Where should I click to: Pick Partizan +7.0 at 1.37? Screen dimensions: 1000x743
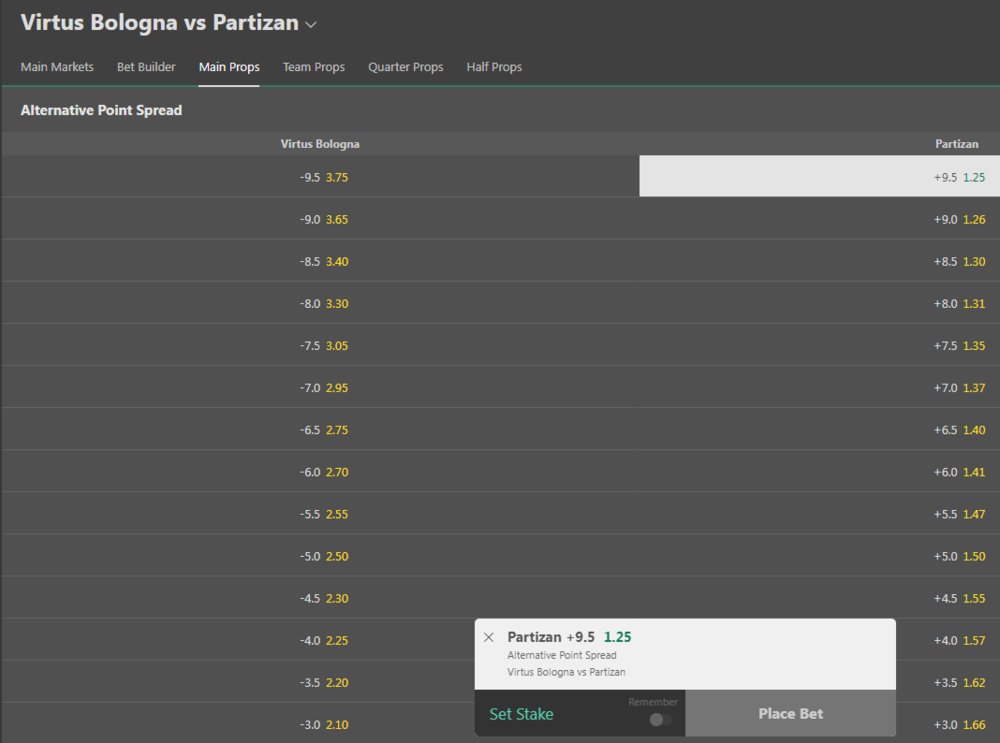click(820, 387)
